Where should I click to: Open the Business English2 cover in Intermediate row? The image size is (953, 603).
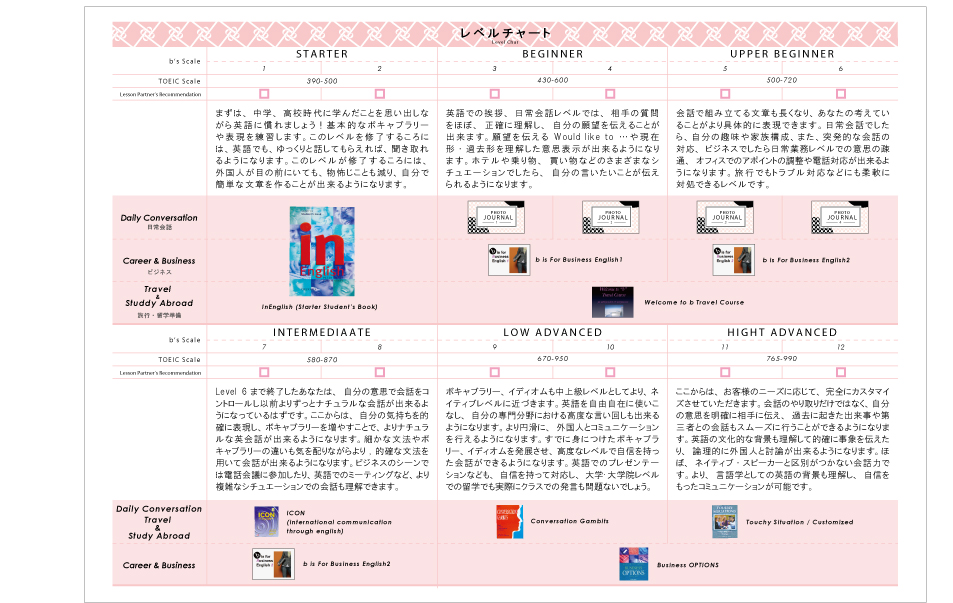coord(274,563)
